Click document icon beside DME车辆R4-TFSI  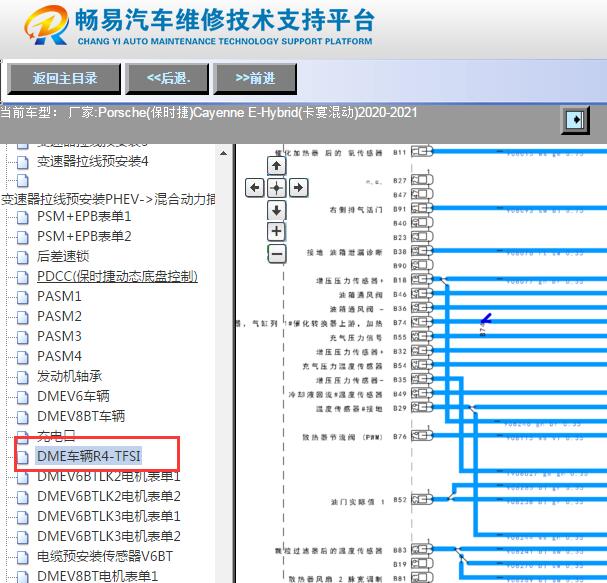[23, 457]
